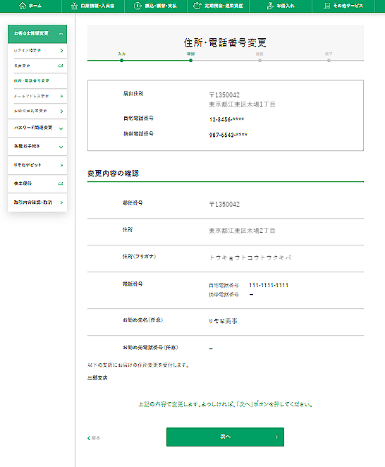Open ログインID変更 in the sidebar

pos(37,51)
